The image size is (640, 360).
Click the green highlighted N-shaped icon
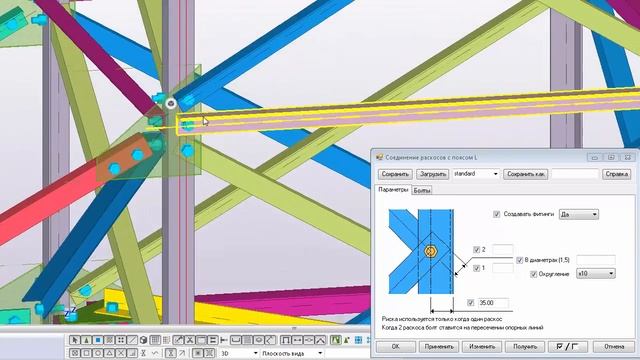tap(336, 340)
